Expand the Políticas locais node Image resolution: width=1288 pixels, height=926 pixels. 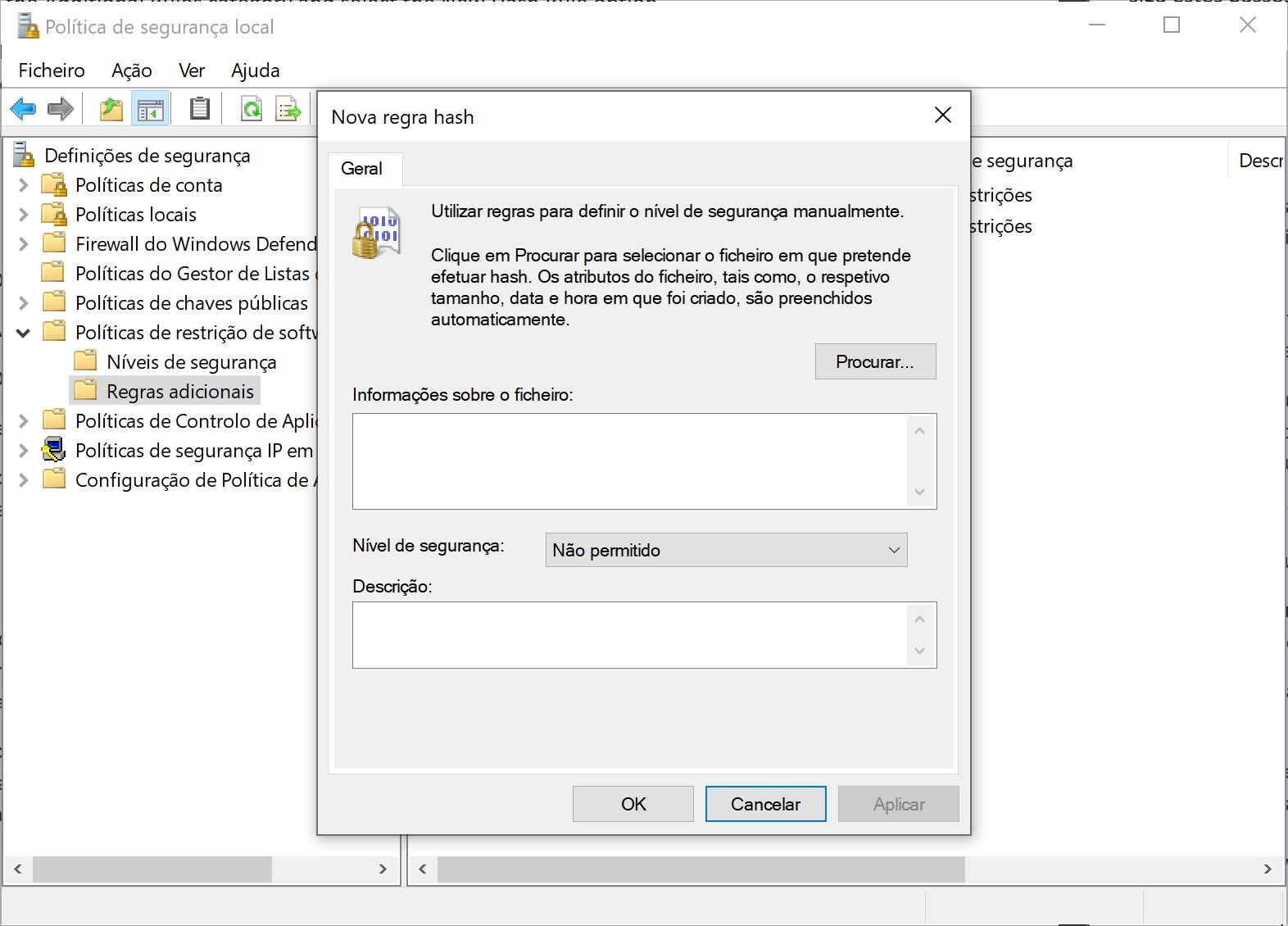click(x=24, y=215)
